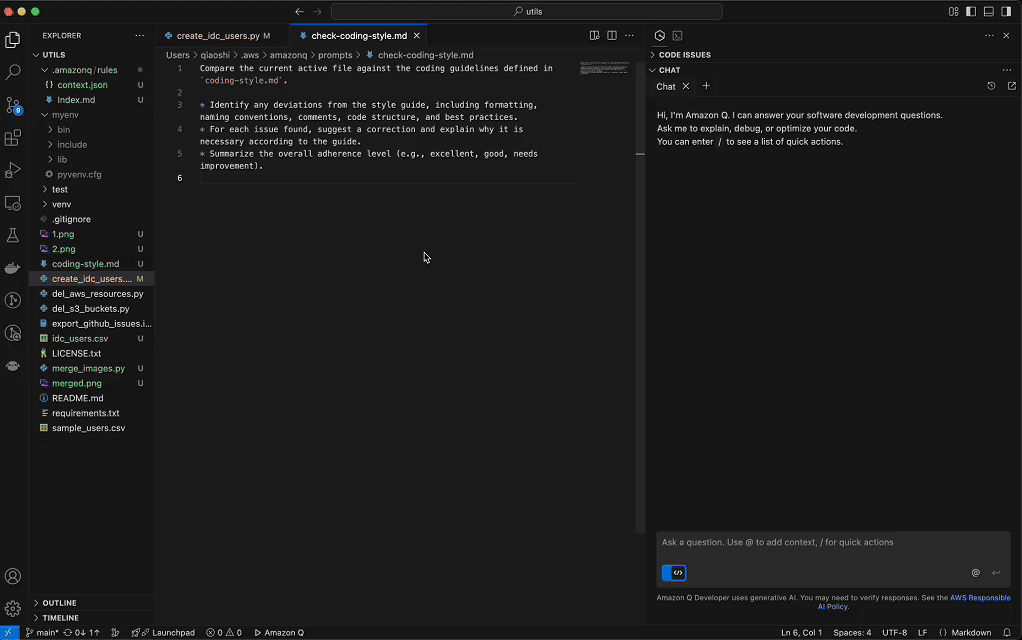Open the Accounts menu
The height and width of the screenshot is (640, 1022).
[x=12, y=576]
